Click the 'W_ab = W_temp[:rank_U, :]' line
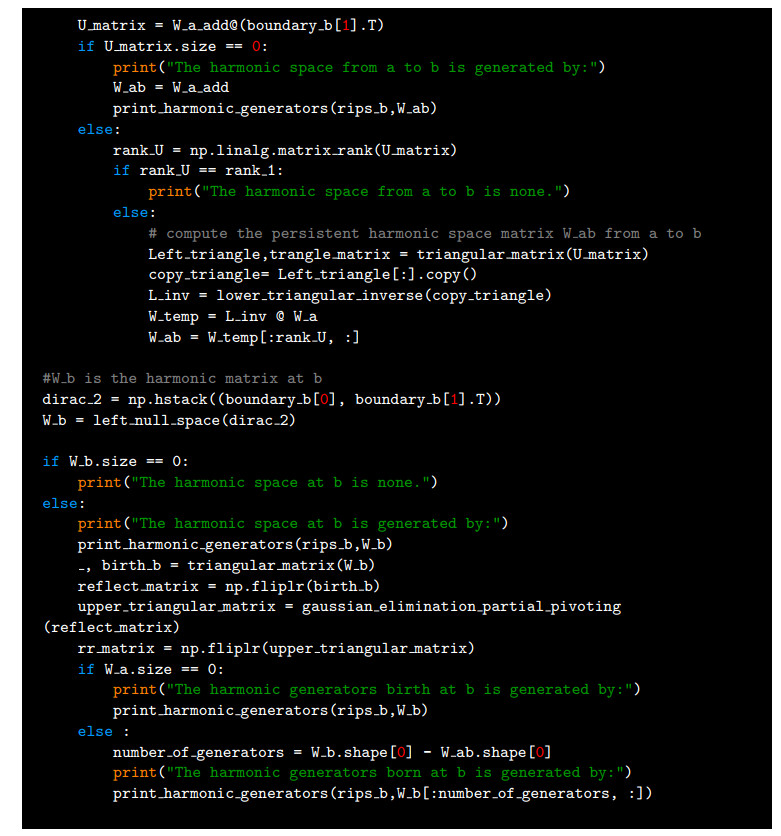Image resolution: width=781 pixels, height=836 pixels. (253, 337)
